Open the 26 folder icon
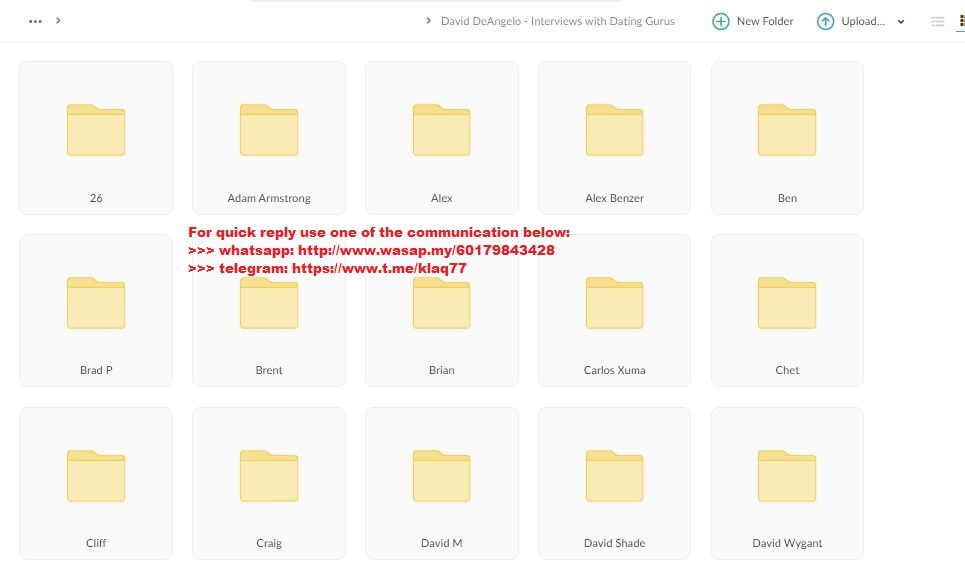This screenshot has width=965, height=577. (x=96, y=130)
